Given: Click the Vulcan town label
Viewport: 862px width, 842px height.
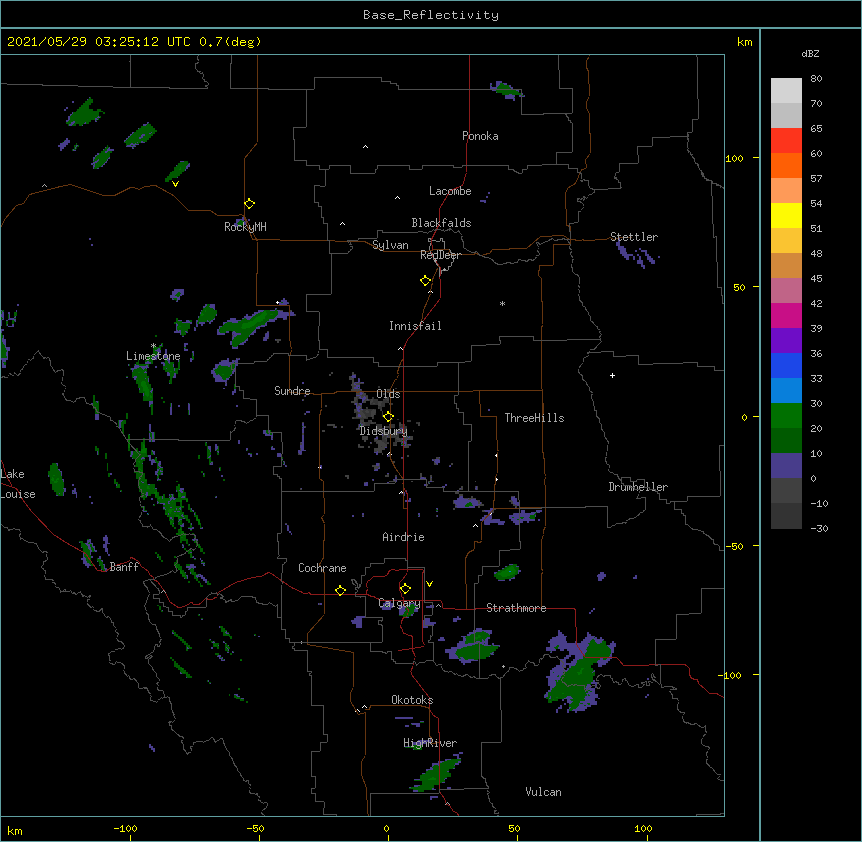Looking at the screenshot, I should click(543, 792).
